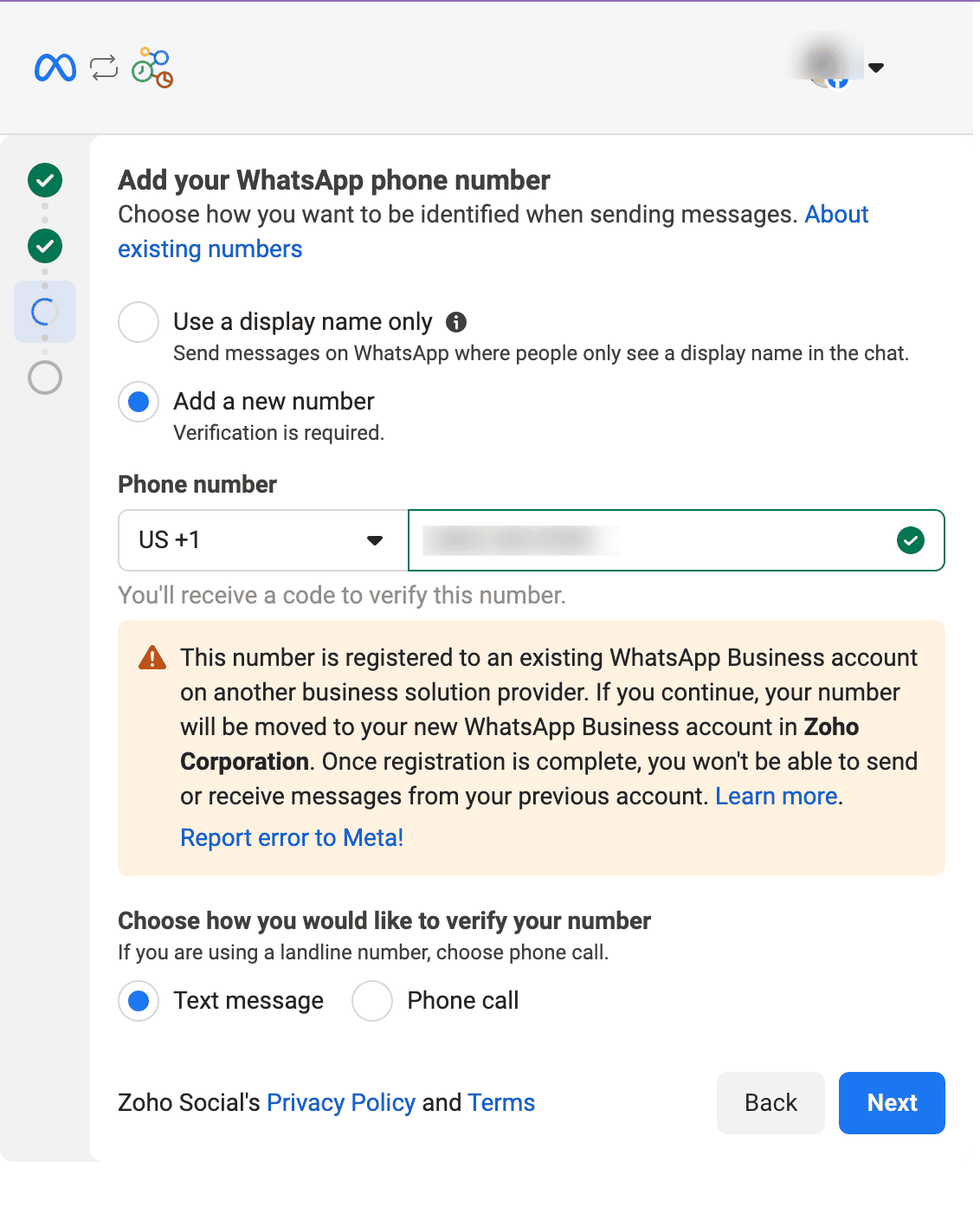The image size is (980, 1207).
Task: Go to first completed step checkmark
Action: [45, 180]
